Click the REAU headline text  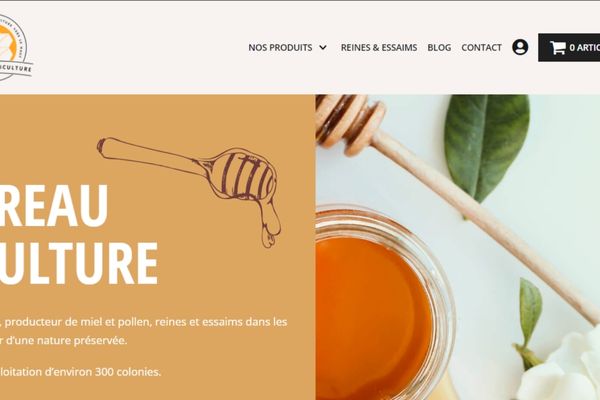(x=53, y=206)
